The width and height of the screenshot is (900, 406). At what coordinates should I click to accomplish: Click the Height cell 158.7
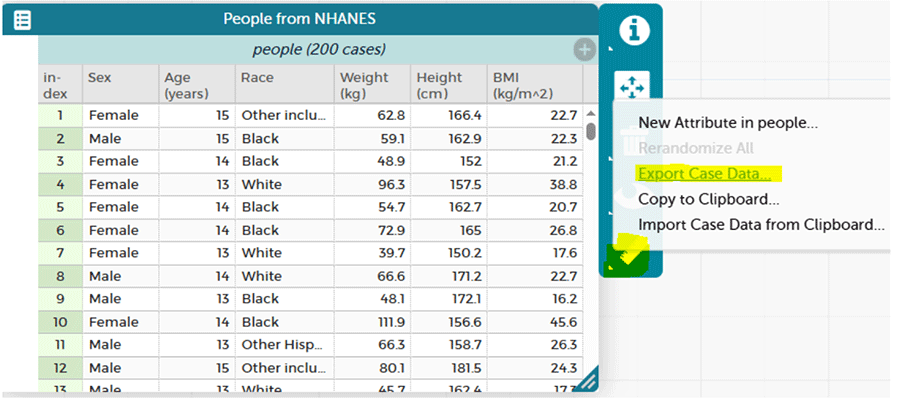click(449, 345)
